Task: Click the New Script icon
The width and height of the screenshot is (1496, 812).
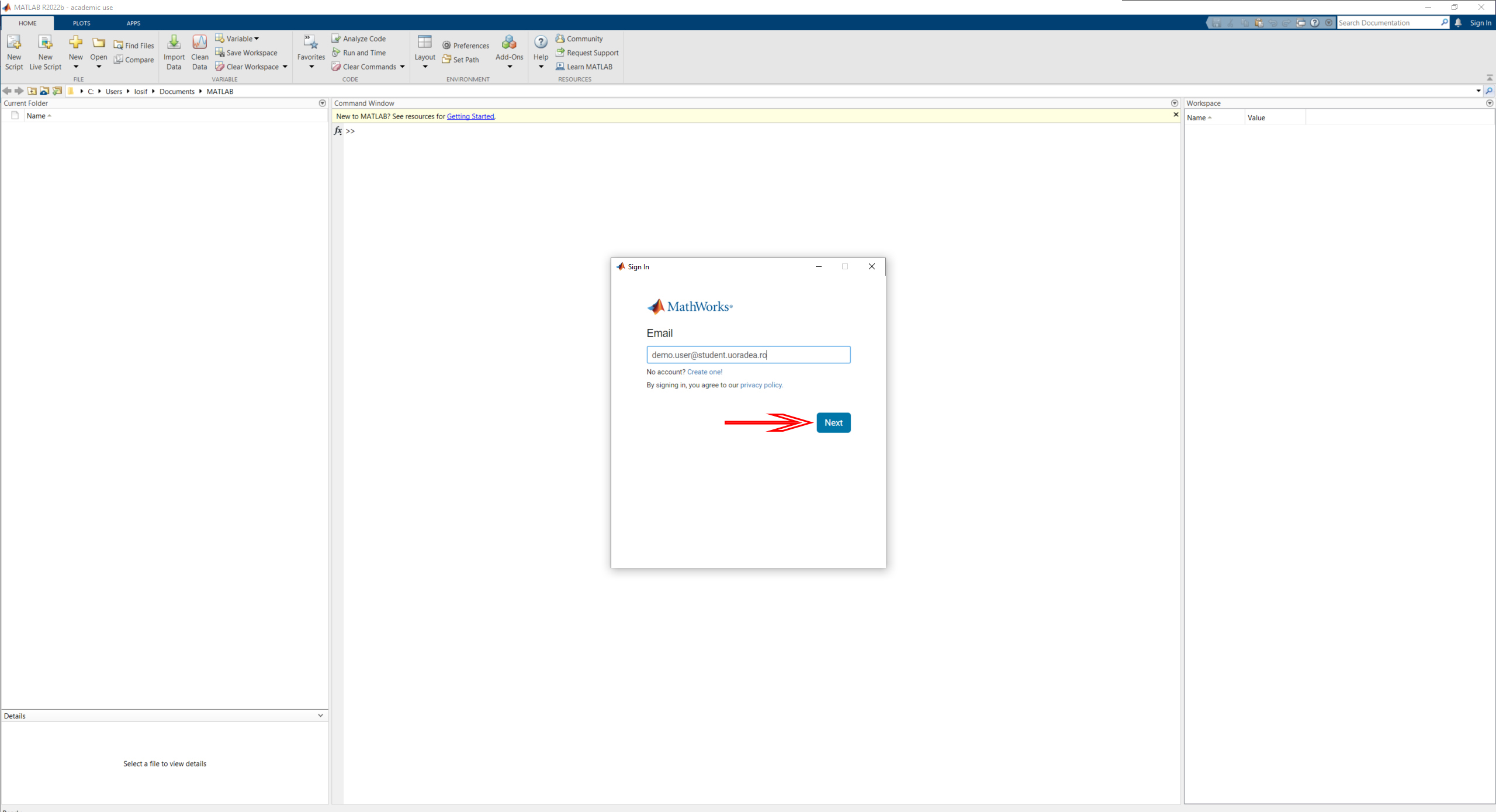Action: pyautogui.click(x=13, y=43)
